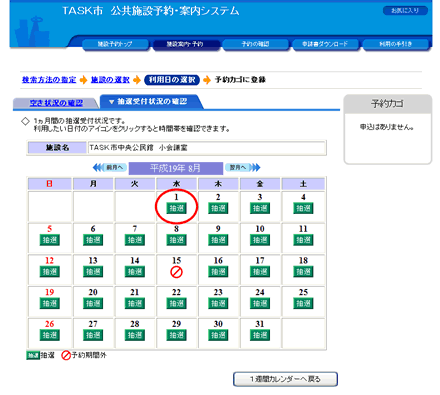Click 抽選 under the 29th

(x=176, y=335)
